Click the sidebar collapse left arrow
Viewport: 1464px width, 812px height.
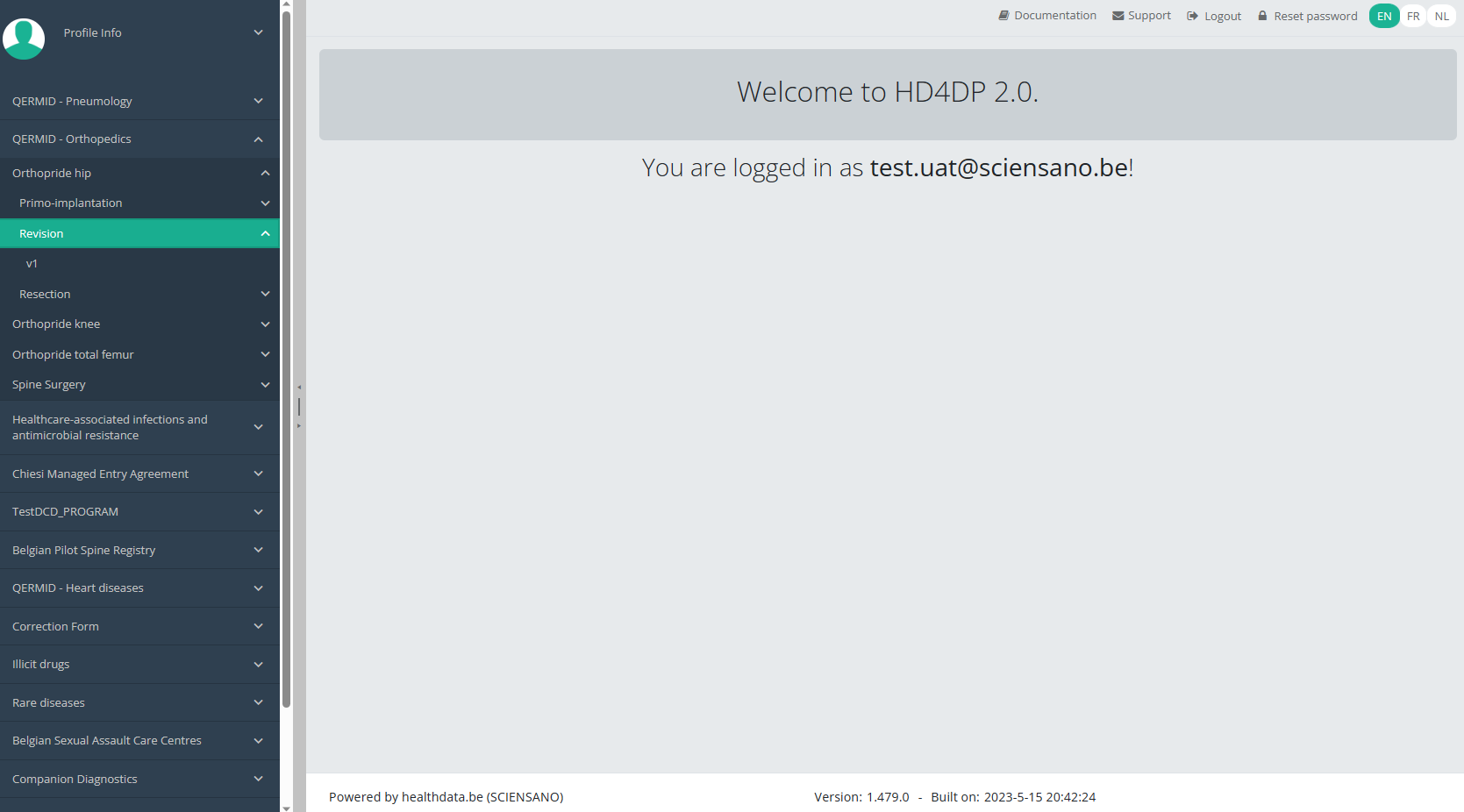(x=299, y=387)
